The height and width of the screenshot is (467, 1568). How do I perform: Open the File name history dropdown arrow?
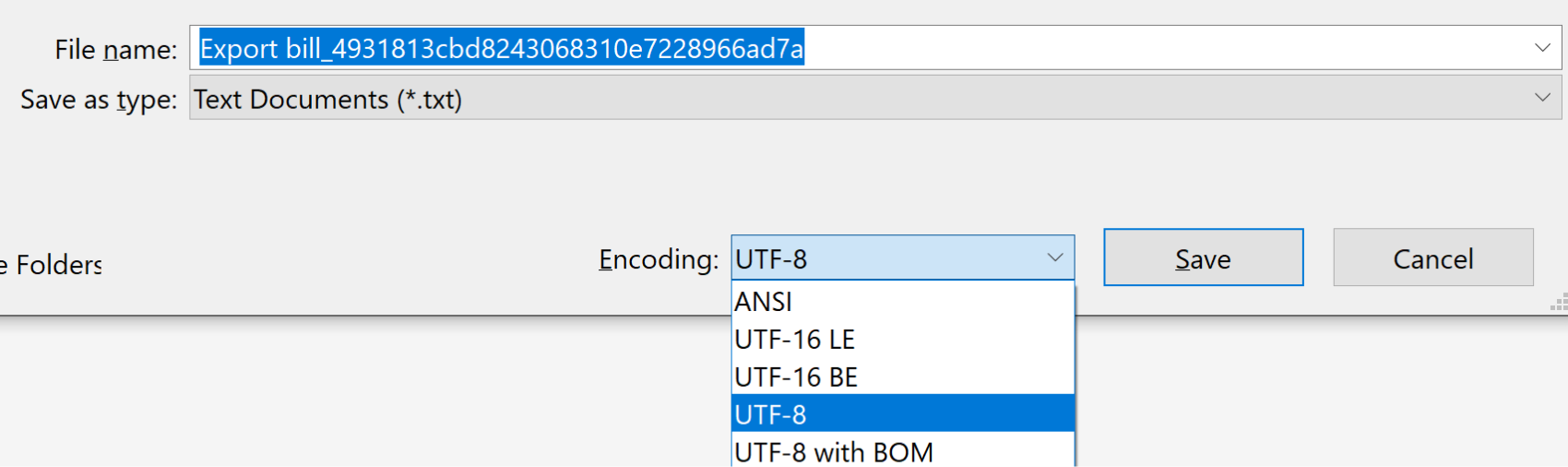click(1542, 48)
